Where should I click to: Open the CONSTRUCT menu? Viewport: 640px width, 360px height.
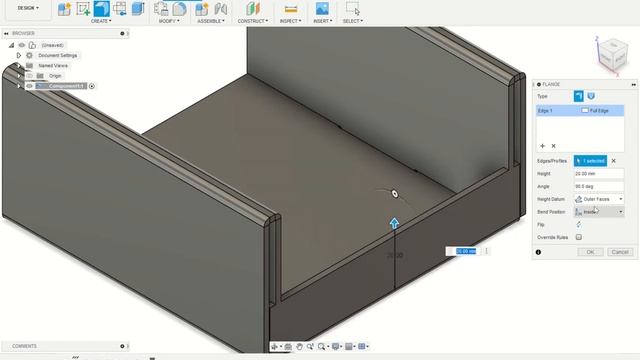tap(253, 21)
